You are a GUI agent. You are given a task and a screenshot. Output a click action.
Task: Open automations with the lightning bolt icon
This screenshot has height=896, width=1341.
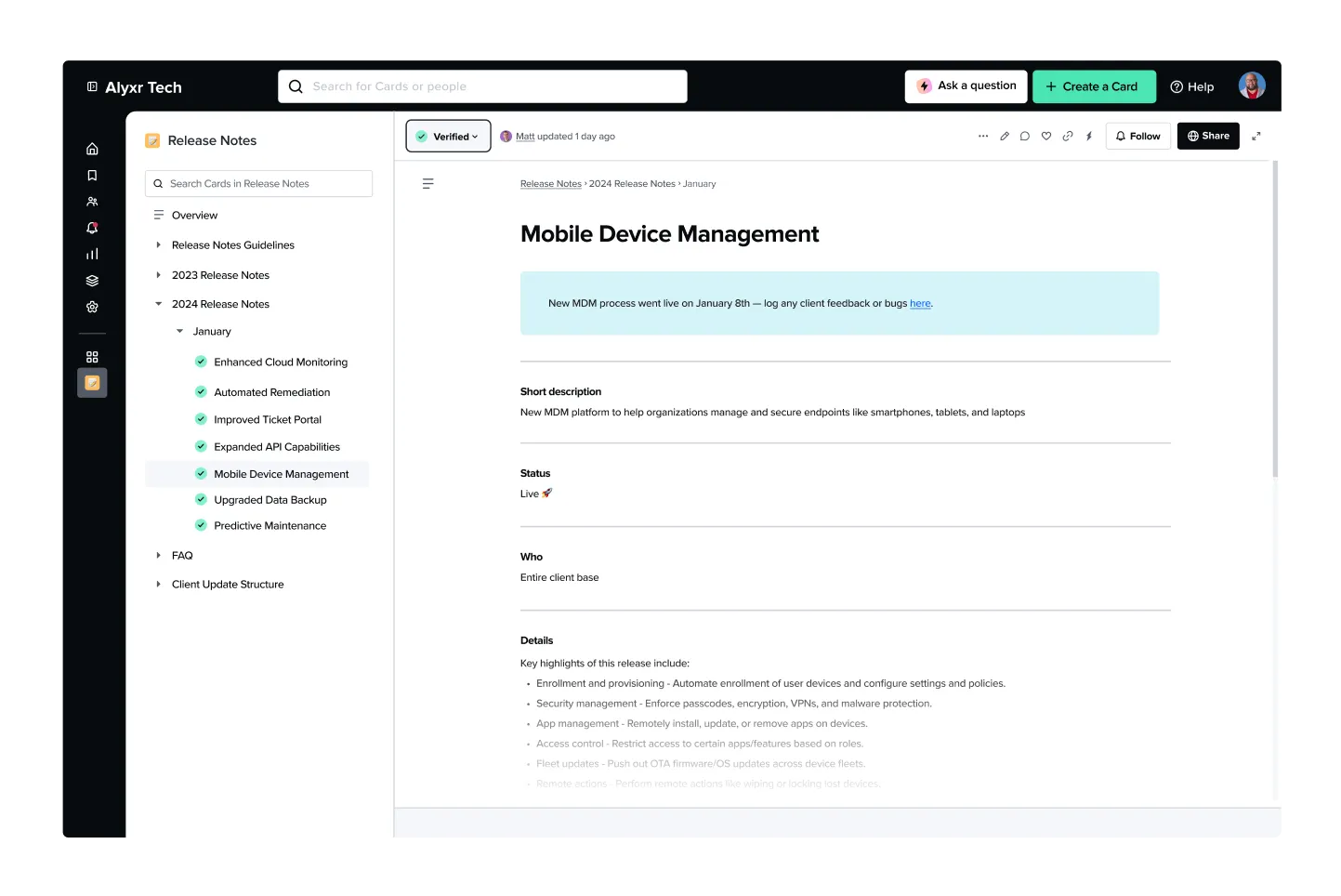coord(1089,136)
